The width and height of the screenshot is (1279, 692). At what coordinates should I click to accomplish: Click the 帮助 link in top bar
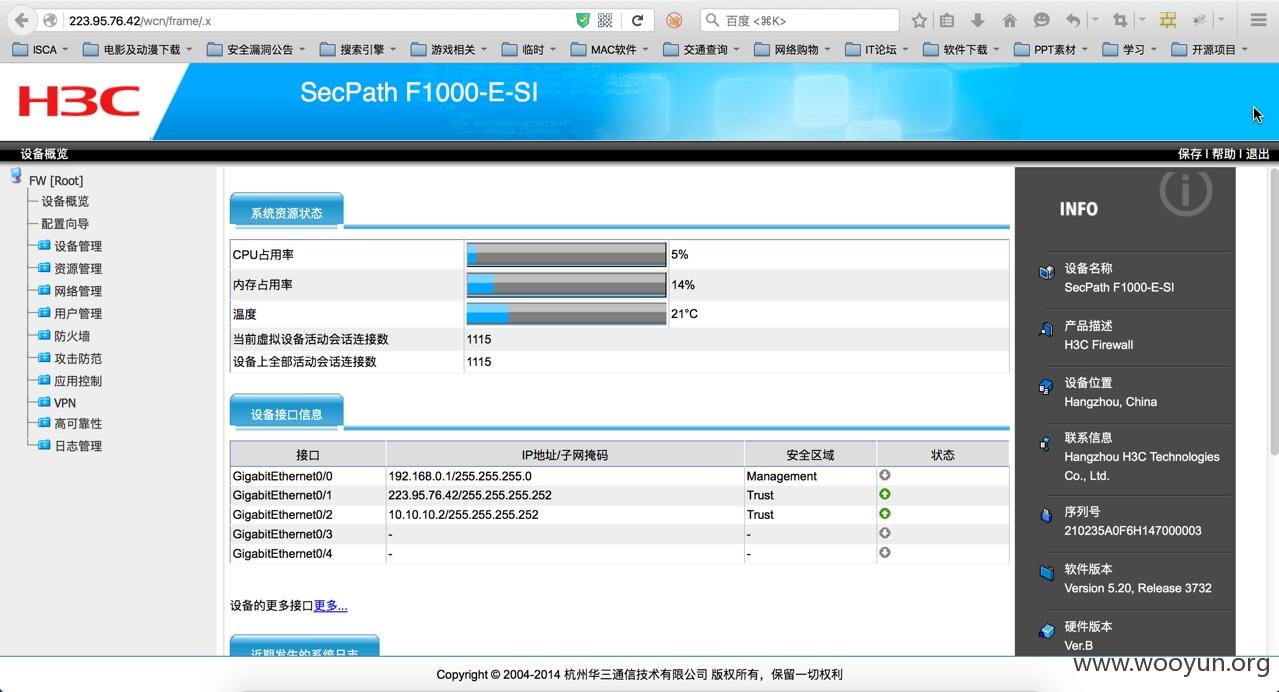click(1224, 154)
